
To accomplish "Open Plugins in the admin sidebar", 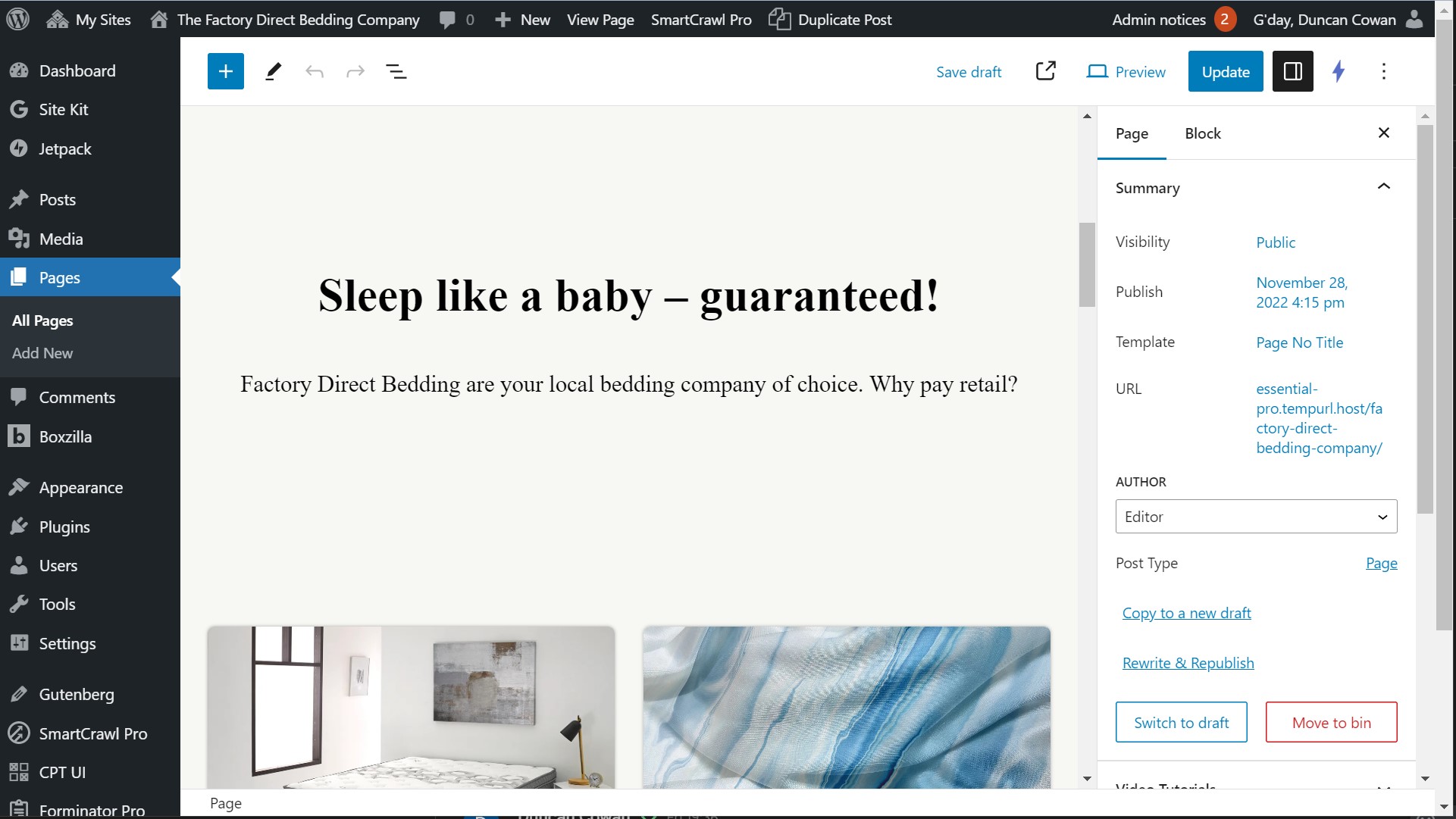I will click(x=64, y=527).
